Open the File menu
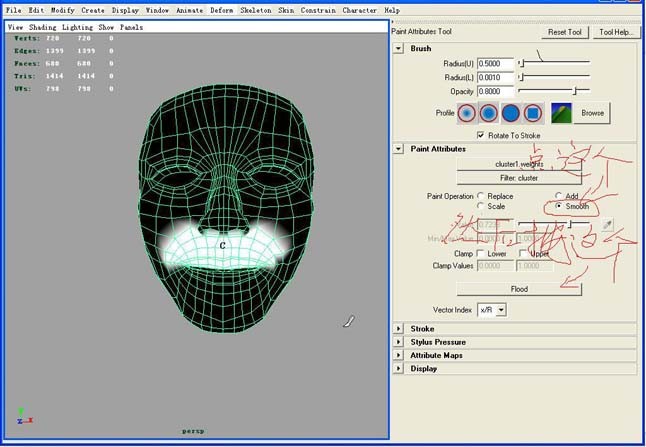This screenshot has width=646, height=447. tap(13, 10)
